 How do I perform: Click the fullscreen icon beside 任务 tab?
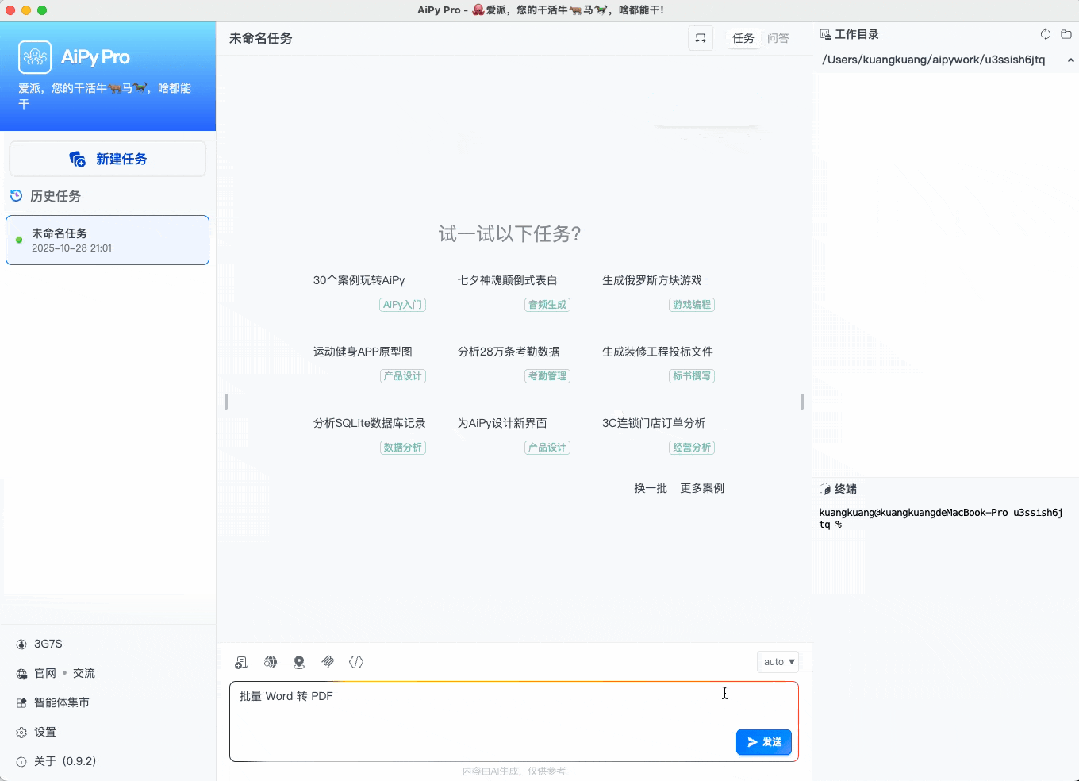tap(701, 38)
